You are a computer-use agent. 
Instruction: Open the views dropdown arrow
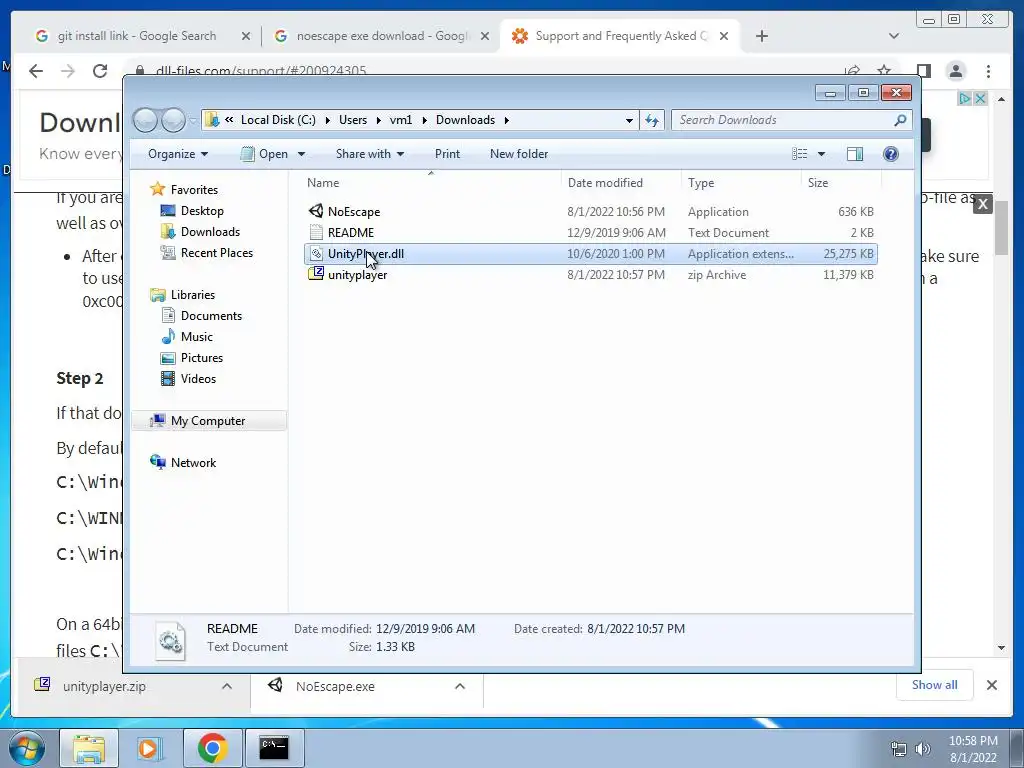tap(822, 154)
